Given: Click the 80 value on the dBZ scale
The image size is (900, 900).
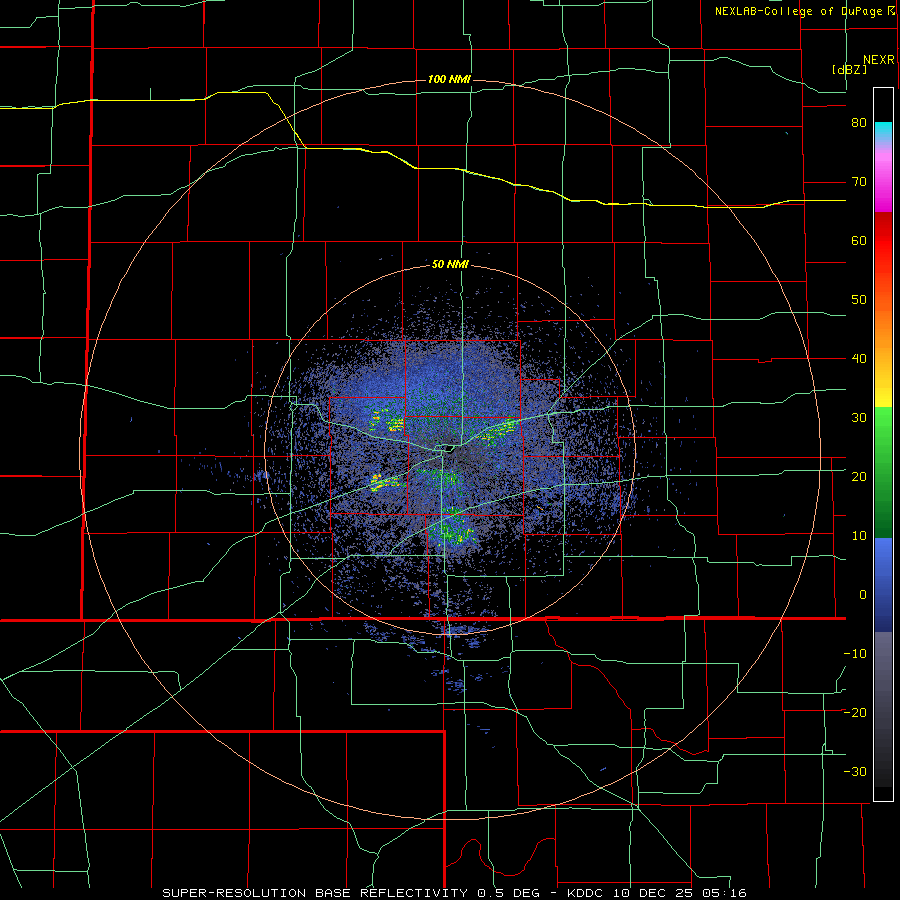Looking at the screenshot, I should click(x=859, y=123).
